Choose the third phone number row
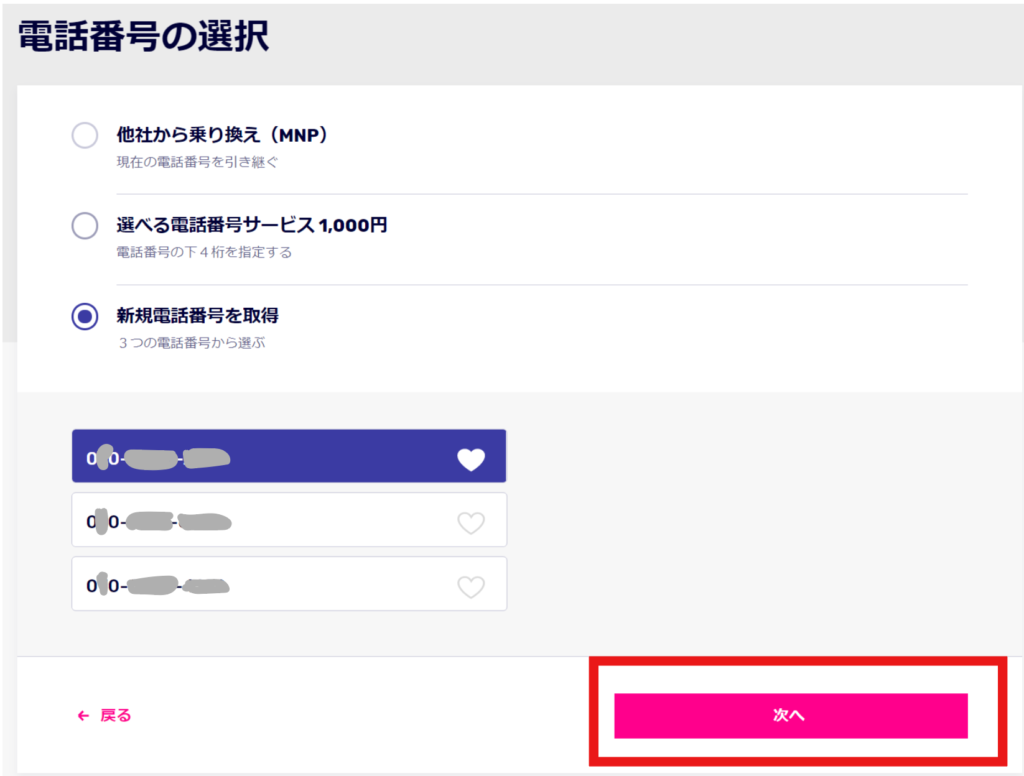Viewport: 1024px width, 776px height. click(x=289, y=584)
